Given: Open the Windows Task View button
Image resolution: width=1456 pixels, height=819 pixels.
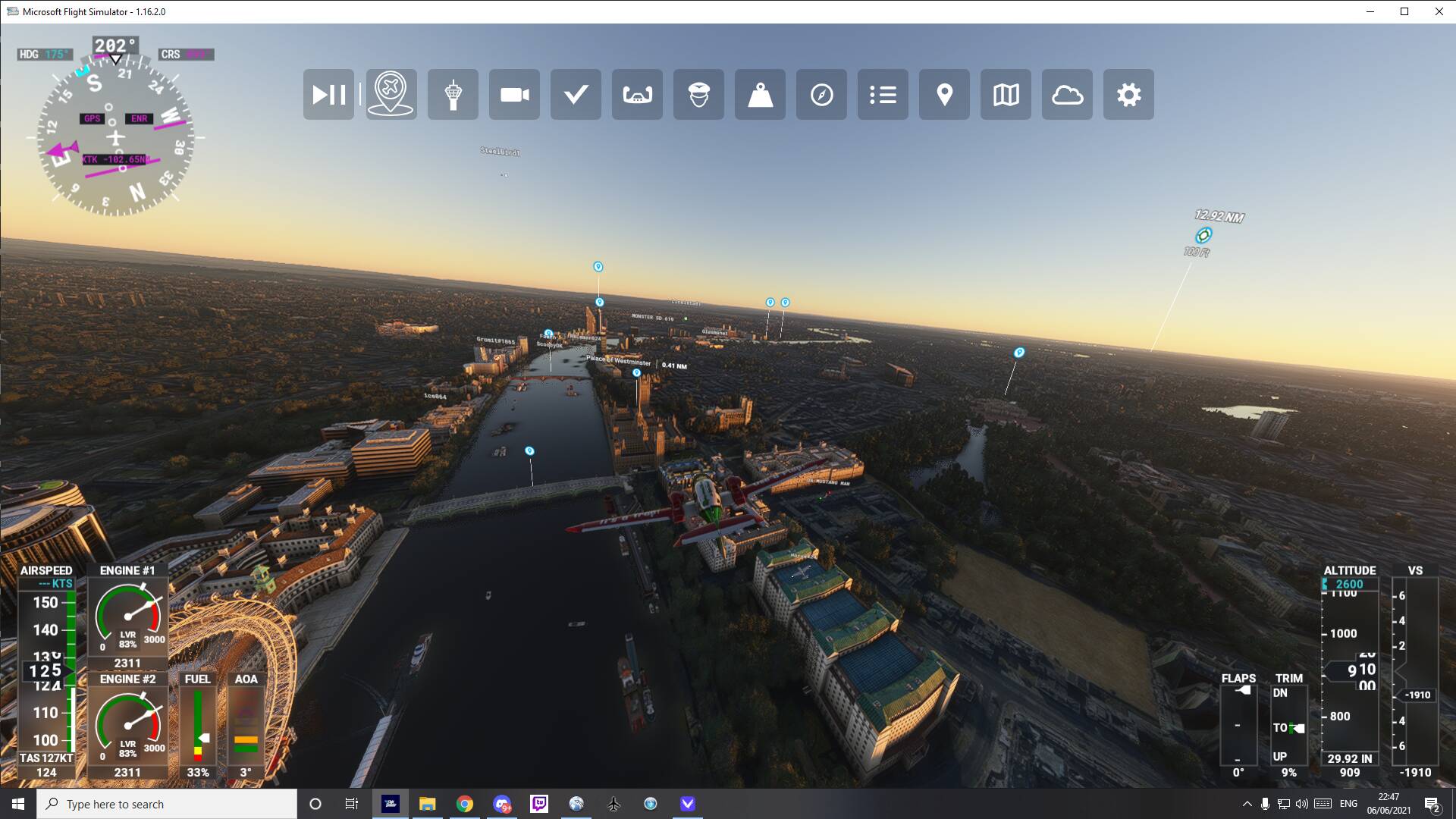Looking at the screenshot, I should click(x=351, y=804).
